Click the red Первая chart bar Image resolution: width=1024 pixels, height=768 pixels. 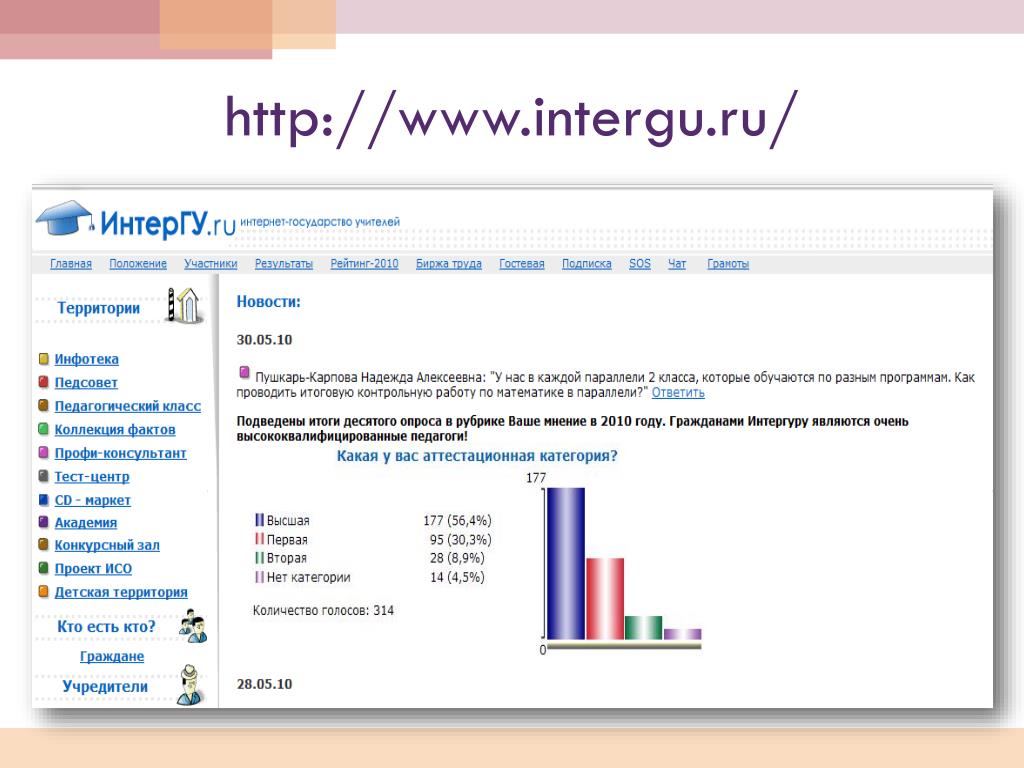pyautogui.click(x=605, y=599)
